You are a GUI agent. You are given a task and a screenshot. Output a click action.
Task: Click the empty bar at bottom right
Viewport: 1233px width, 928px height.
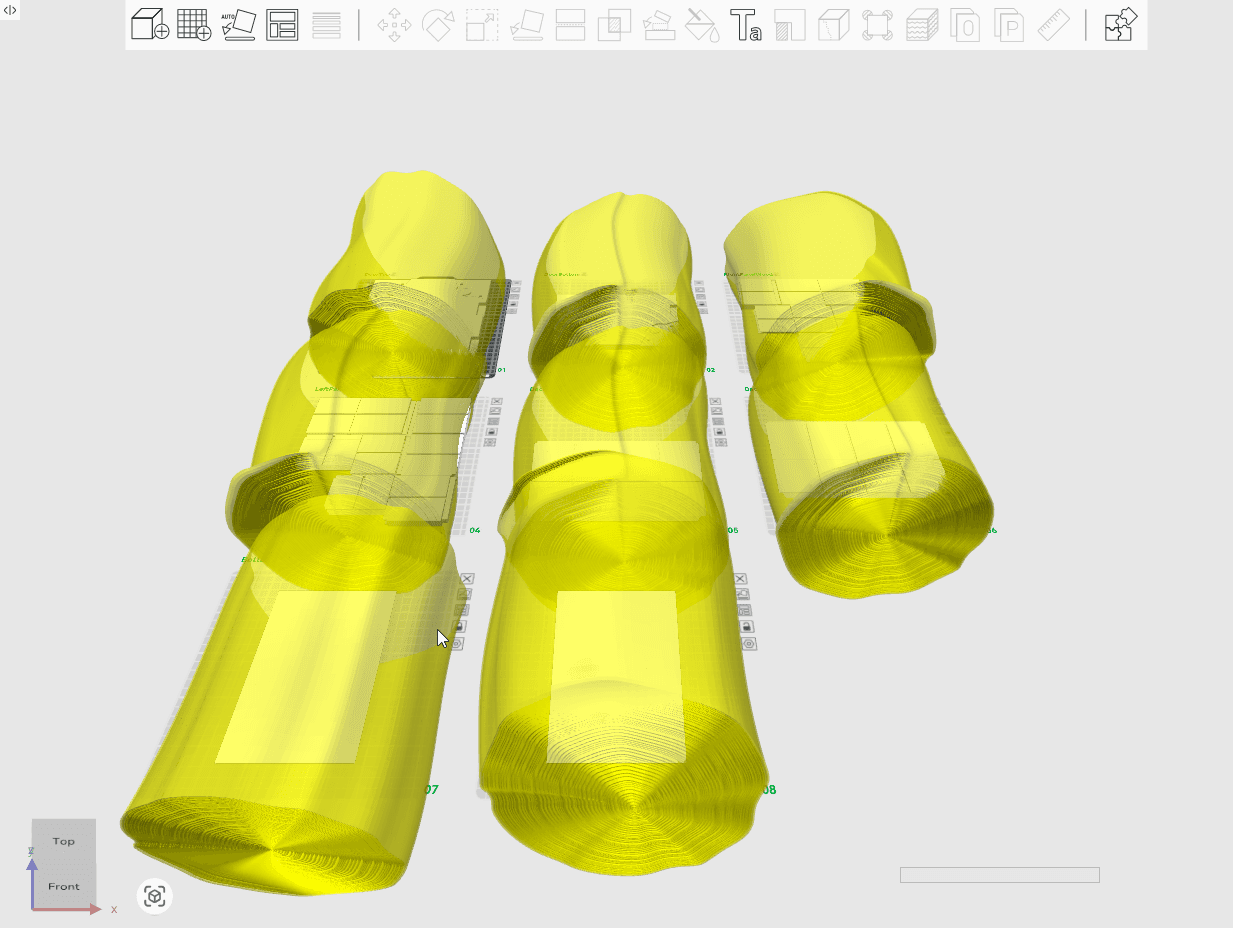pos(1000,875)
